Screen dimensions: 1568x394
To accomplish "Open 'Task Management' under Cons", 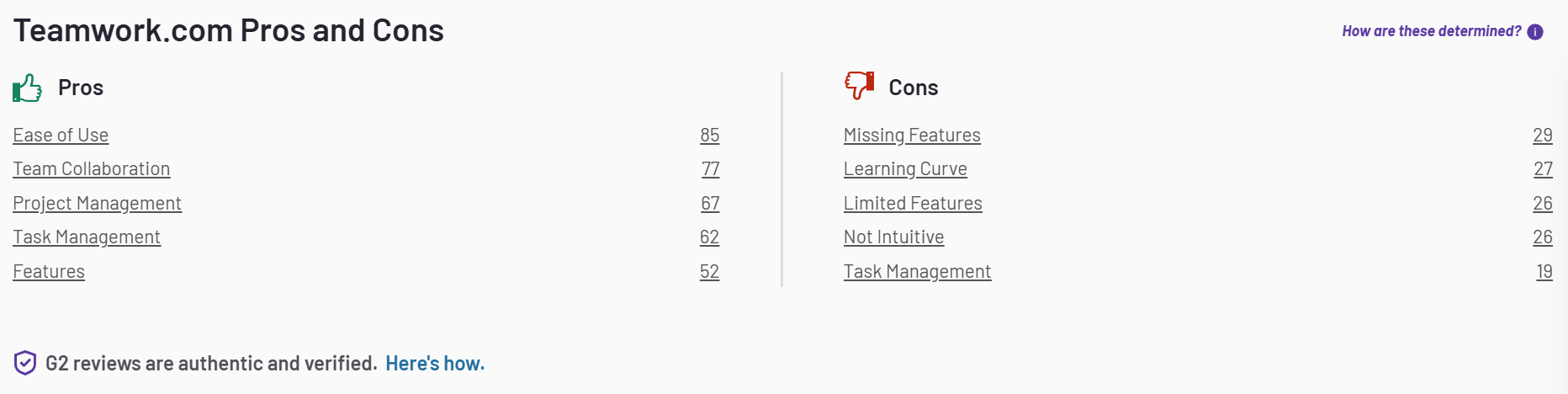I will coord(917,272).
